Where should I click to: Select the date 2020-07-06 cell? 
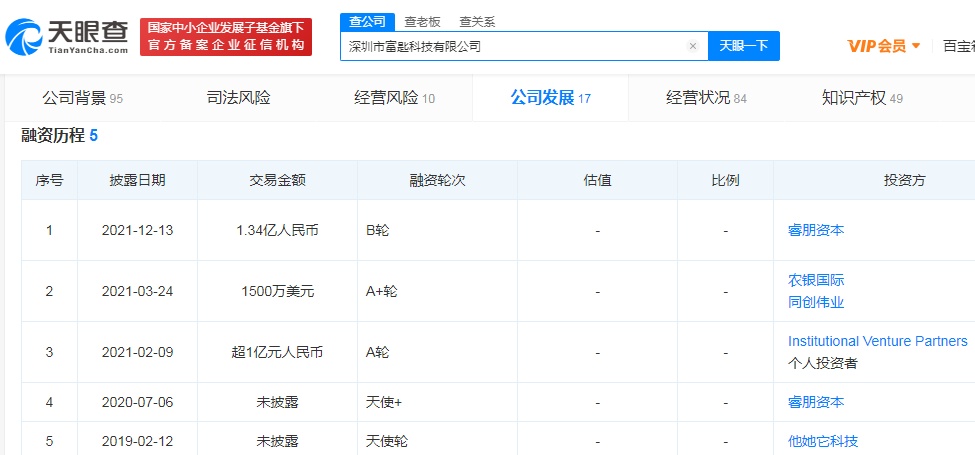pos(137,402)
